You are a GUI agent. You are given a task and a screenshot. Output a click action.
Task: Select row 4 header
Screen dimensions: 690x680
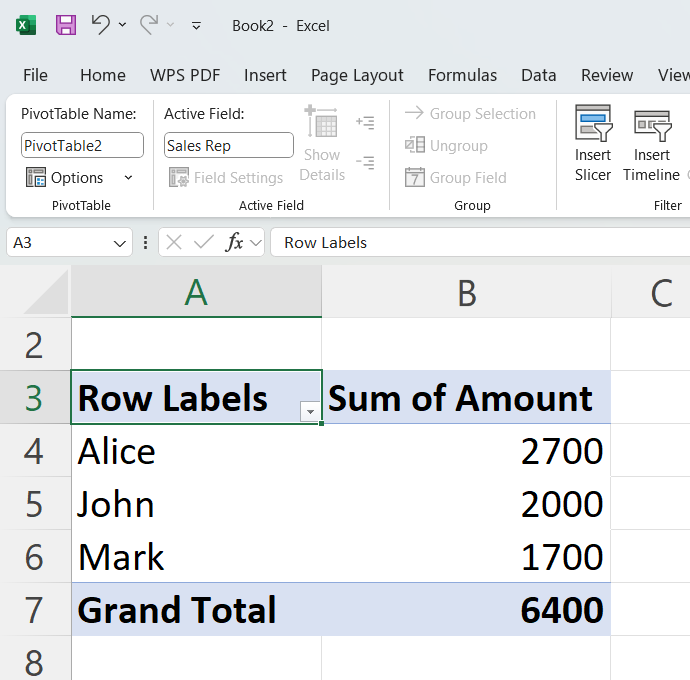[34, 451]
